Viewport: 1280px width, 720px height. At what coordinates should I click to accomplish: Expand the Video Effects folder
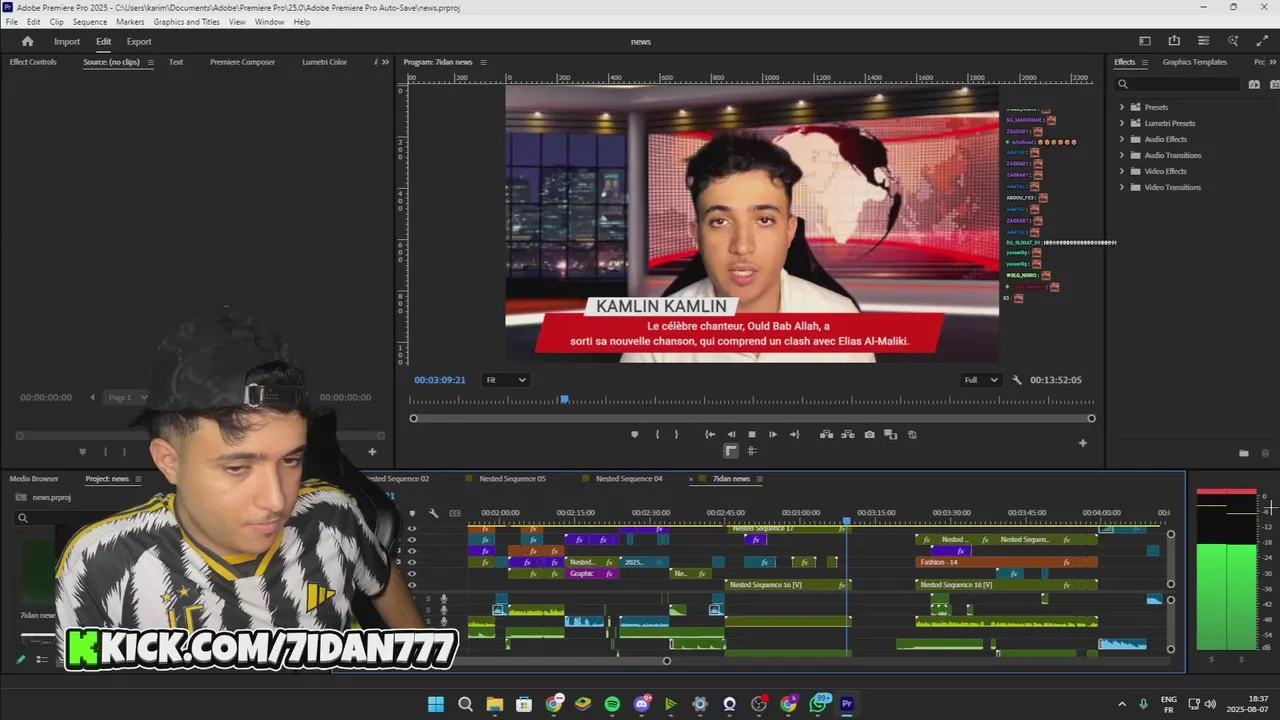(x=1122, y=171)
